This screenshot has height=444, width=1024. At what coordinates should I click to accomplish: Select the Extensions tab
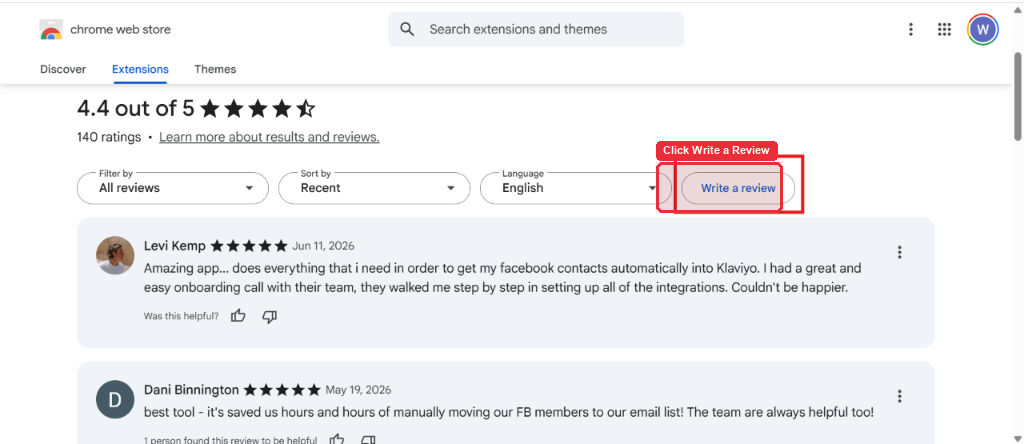click(140, 69)
